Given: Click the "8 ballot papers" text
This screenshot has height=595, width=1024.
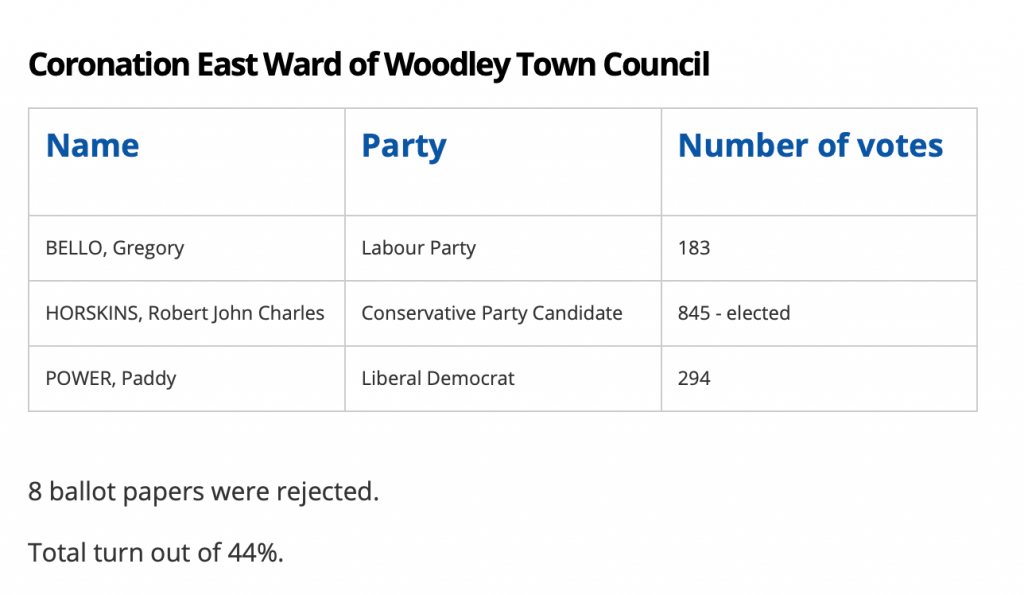Looking at the screenshot, I should tap(110, 493).
